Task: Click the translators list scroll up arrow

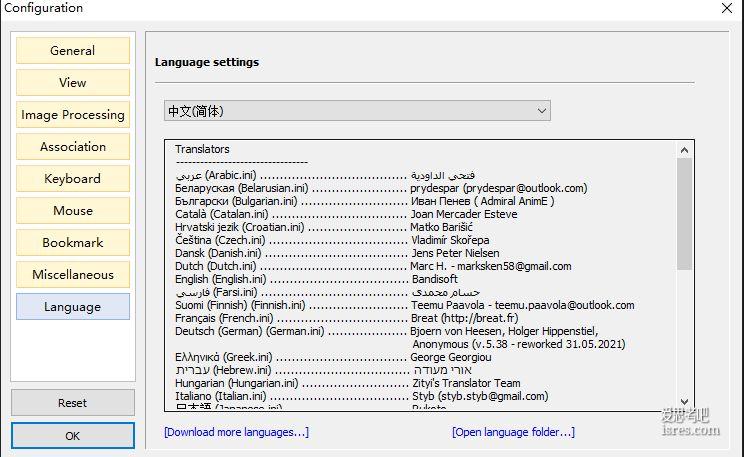Action: [x=684, y=150]
